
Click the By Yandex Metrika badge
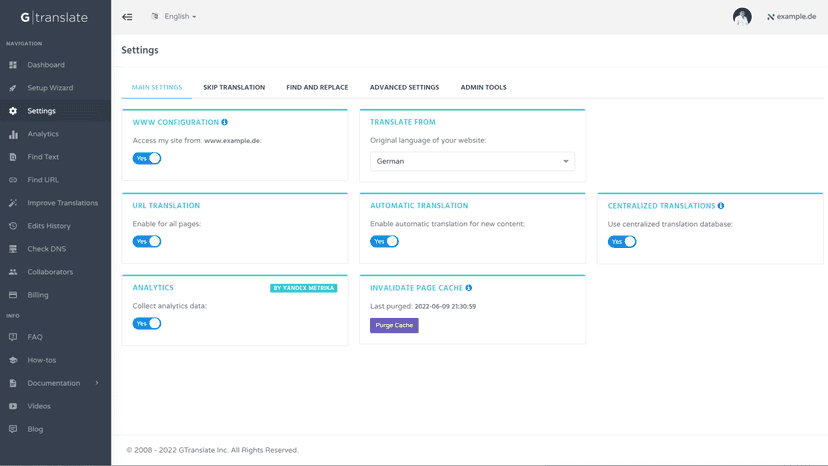coord(304,288)
